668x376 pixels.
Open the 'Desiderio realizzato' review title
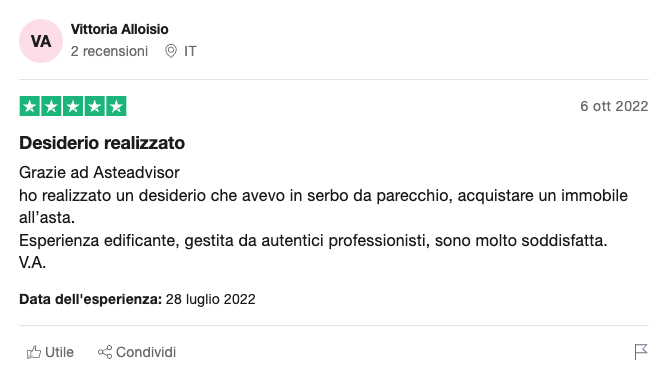[102, 143]
